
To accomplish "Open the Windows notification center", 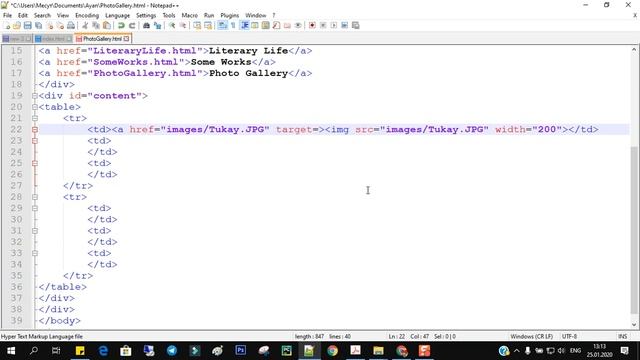I will pyautogui.click(x=624, y=351).
